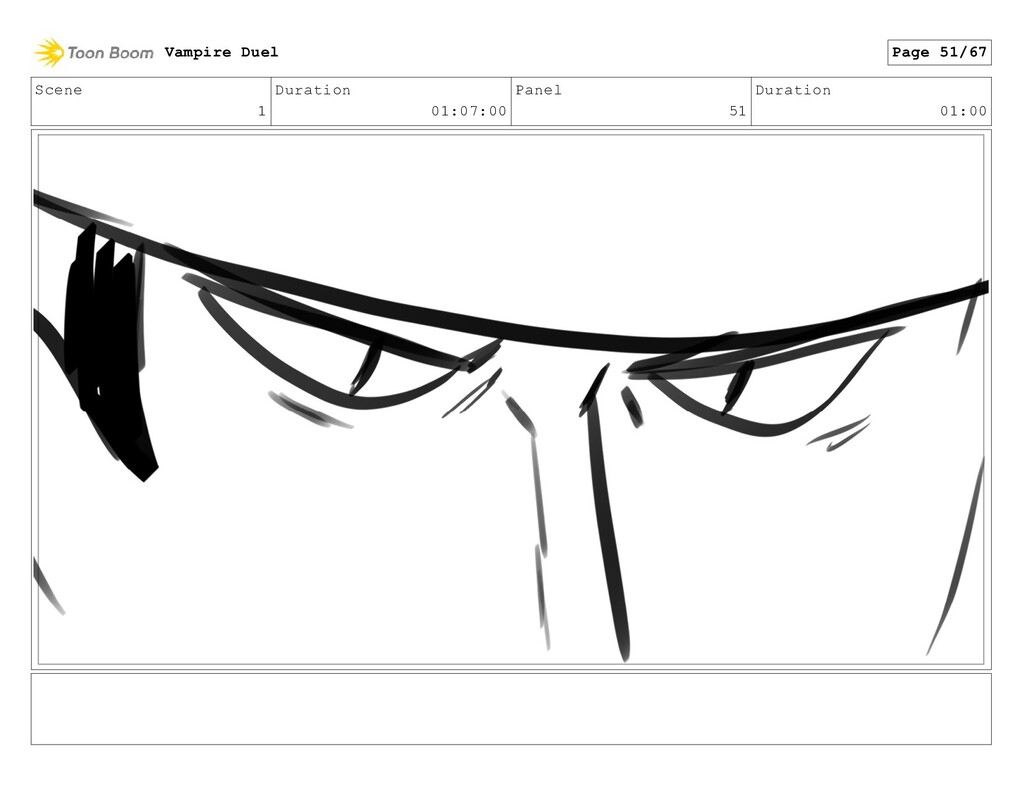Click the storyboard panel drawing of the eyes
The width and height of the screenshot is (1024, 791).
click(x=511, y=400)
